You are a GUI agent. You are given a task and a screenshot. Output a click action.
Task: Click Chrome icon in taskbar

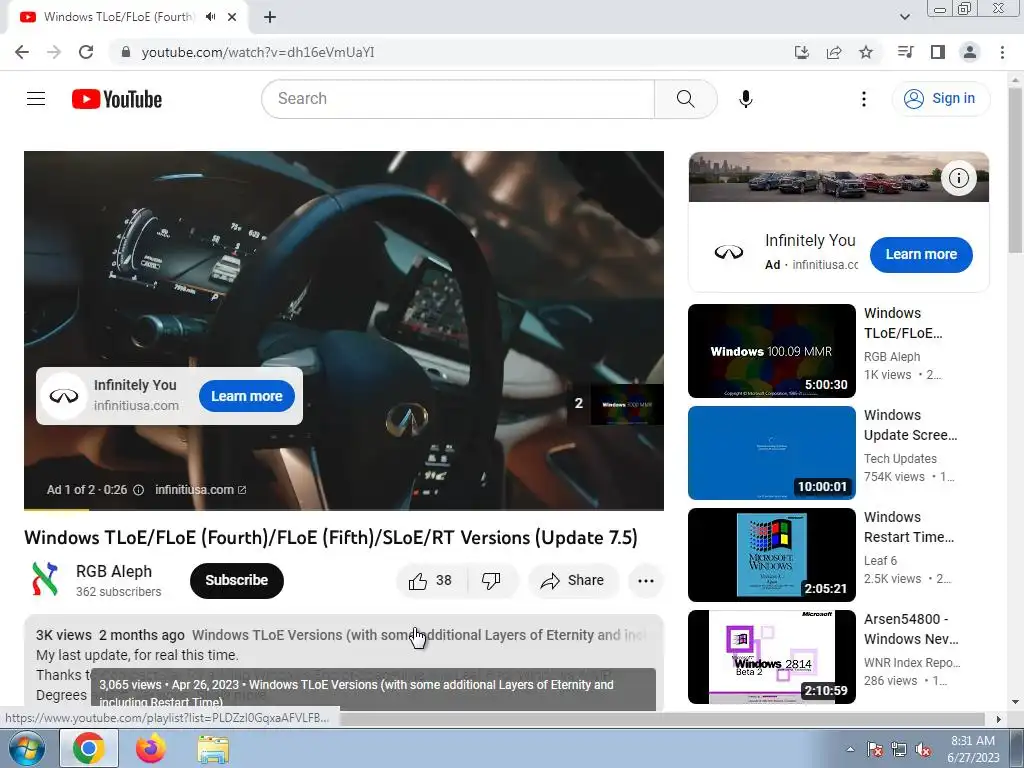click(x=89, y=748)
